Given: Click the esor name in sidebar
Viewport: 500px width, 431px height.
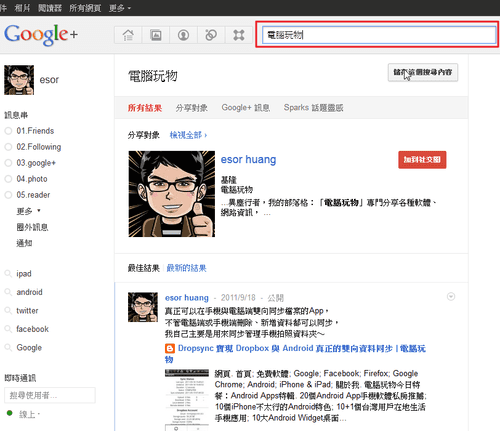Looking at the screenshot, I should 49,80.
